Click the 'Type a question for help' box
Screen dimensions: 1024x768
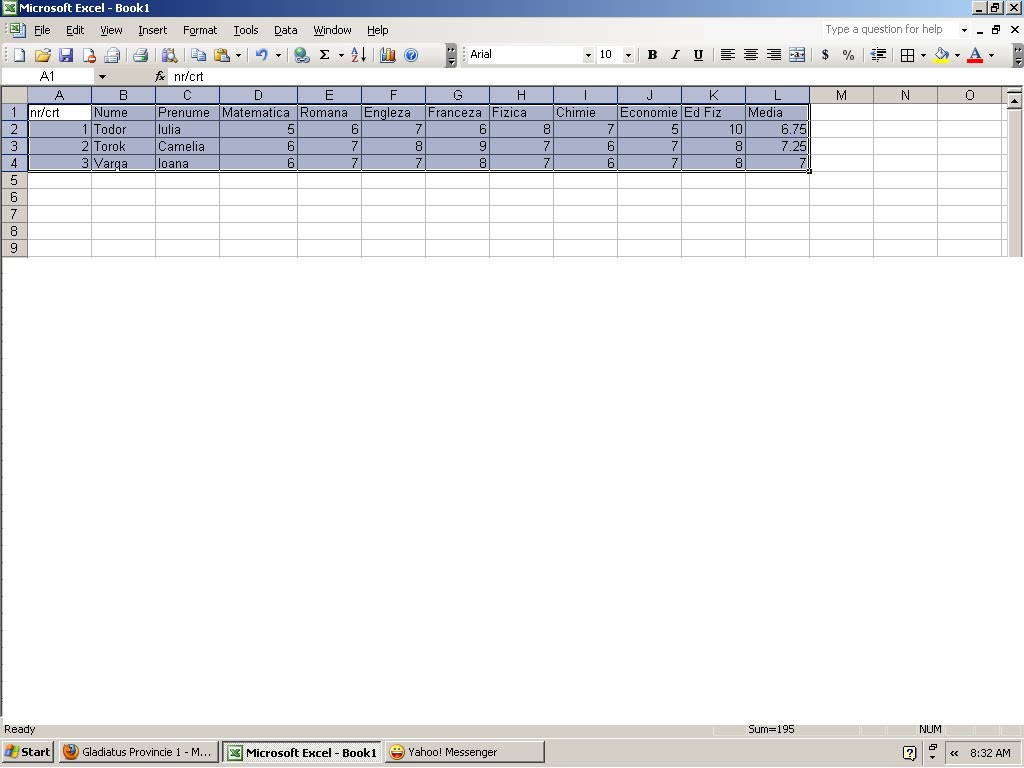point(891,29)
